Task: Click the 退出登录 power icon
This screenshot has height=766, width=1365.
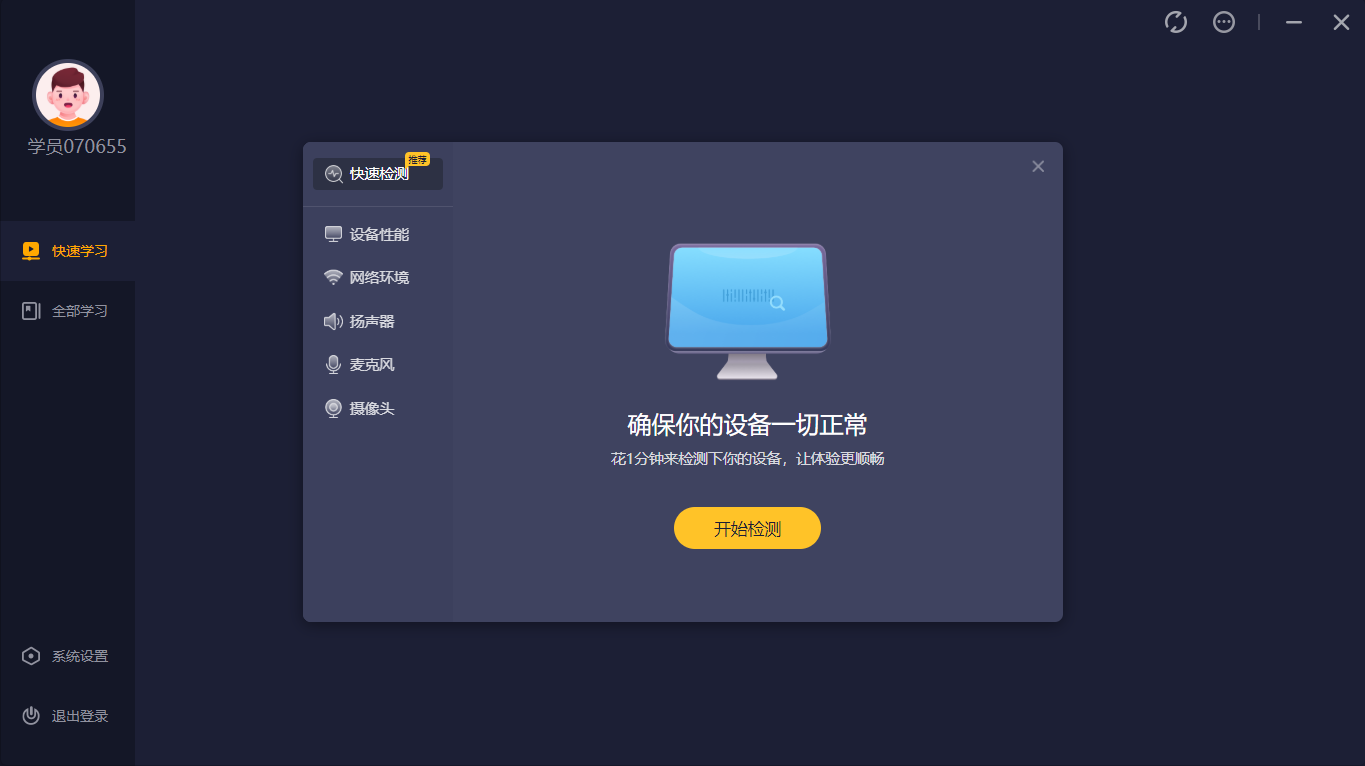Action: pyautogui.click(x=31, y=716)
